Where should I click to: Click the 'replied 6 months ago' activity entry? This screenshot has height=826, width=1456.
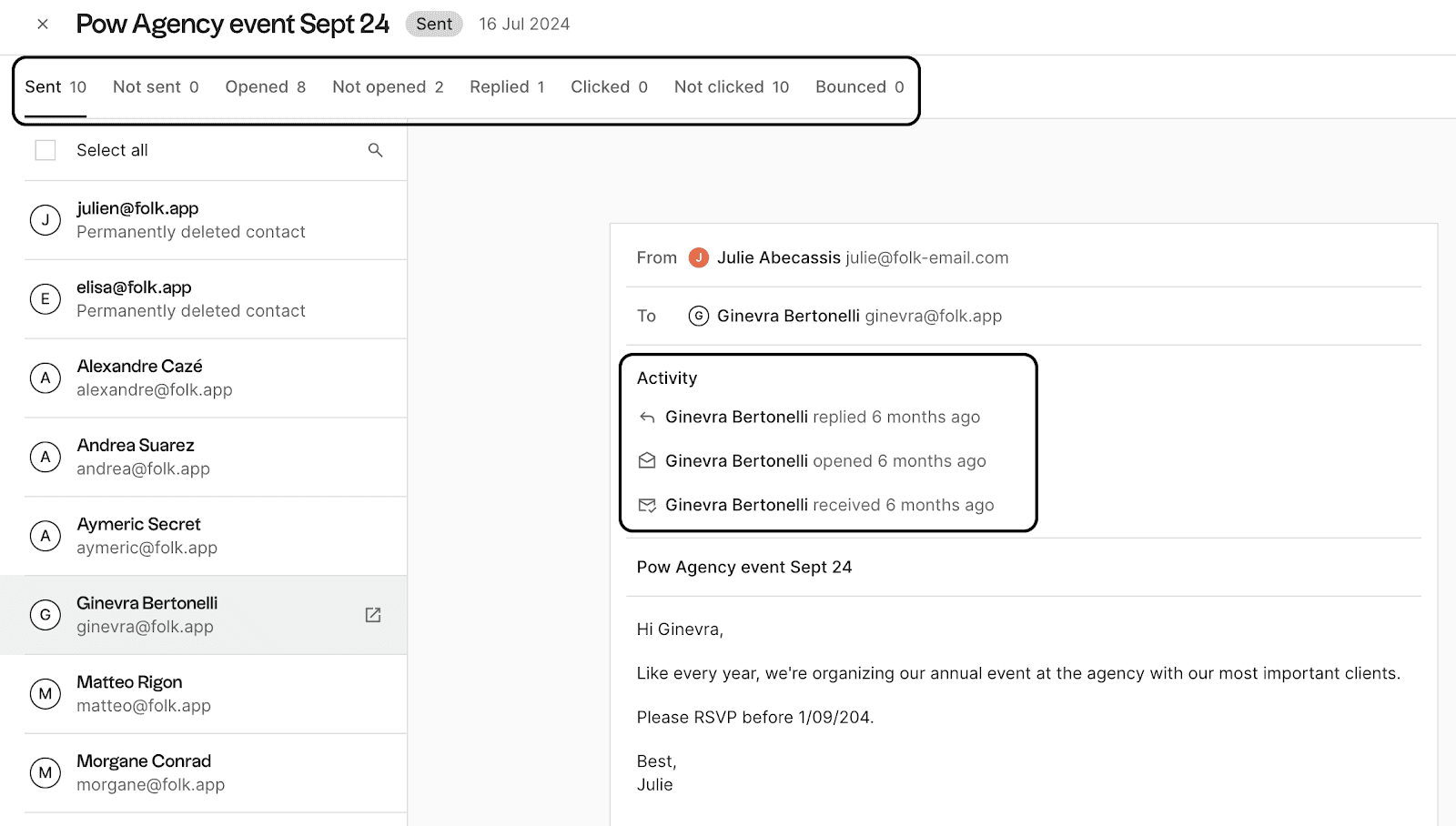tap(823, 418)
